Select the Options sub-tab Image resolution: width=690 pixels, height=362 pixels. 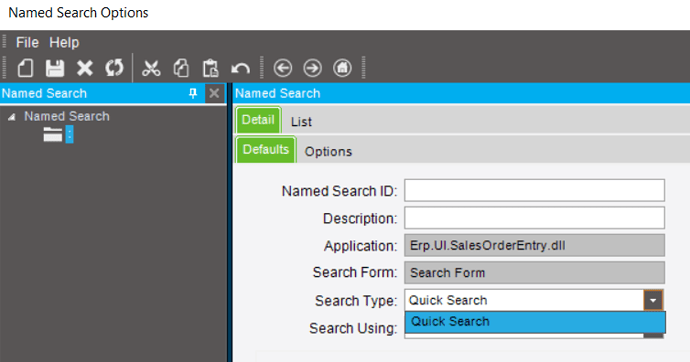328,152
